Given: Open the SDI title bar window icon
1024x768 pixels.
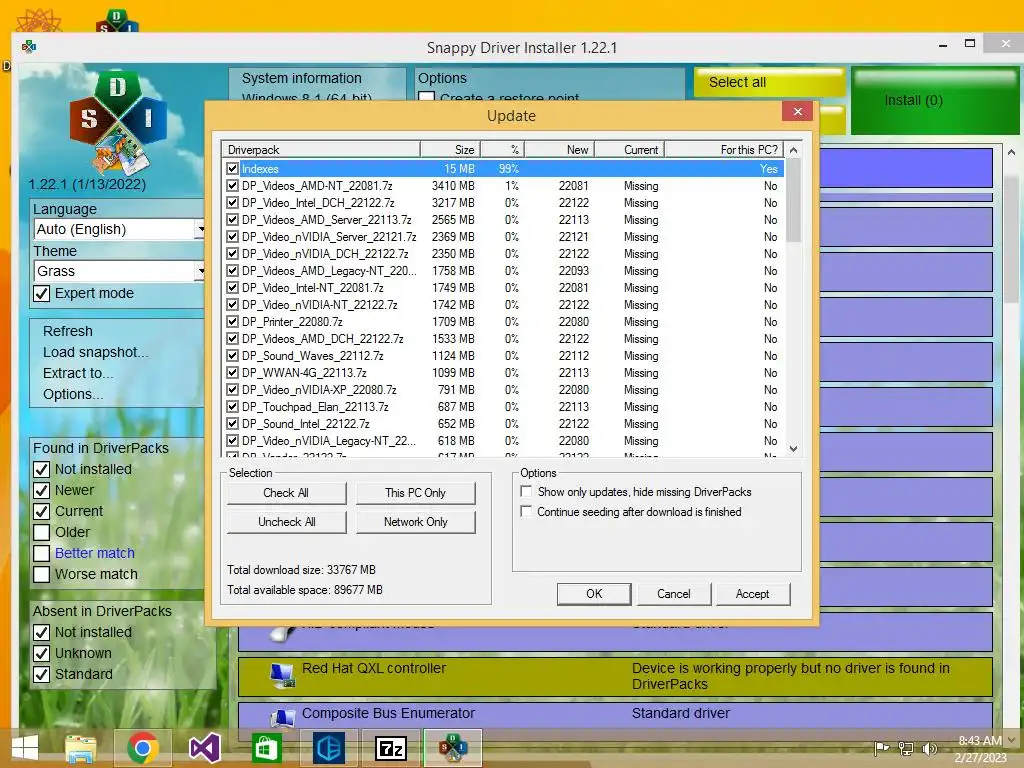Looking at the screenshot, I should [x=29, y=46].
